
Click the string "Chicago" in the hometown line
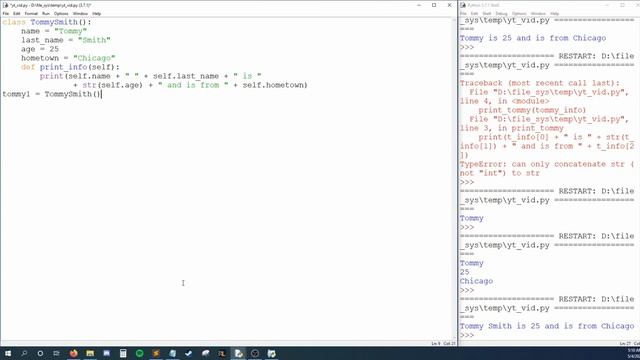tap(94, 58)
